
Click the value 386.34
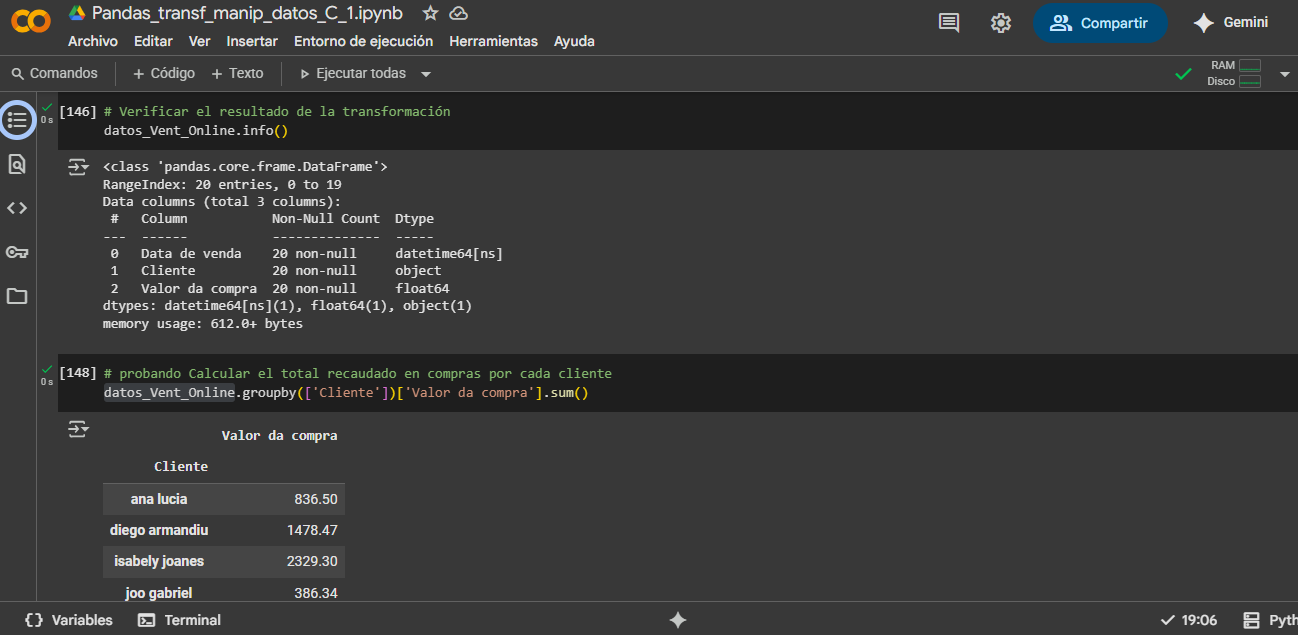click(316, 593)
